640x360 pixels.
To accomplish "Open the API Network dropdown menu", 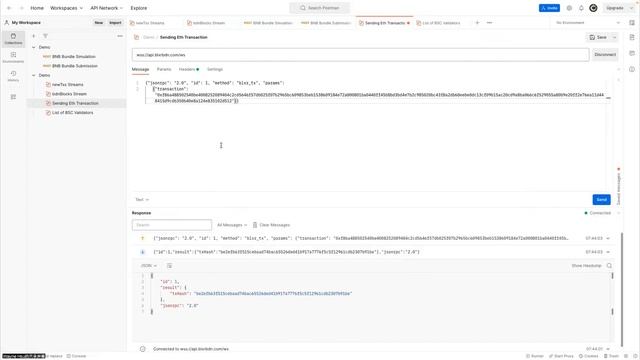I will [x=107, y=8].
